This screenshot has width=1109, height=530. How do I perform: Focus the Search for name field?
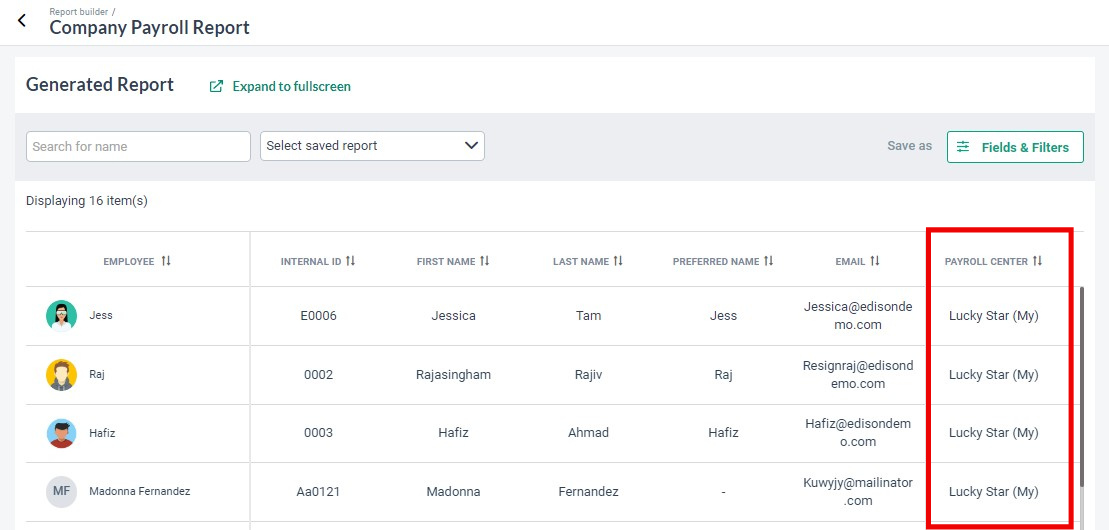139,146
